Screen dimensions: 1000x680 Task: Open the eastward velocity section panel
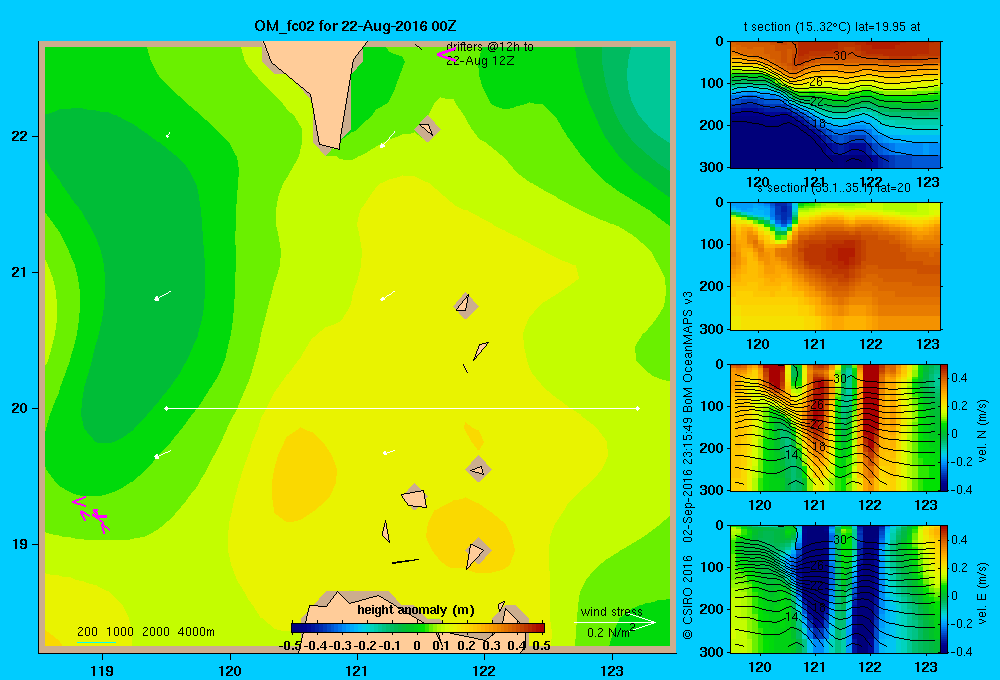pos(835,589)
